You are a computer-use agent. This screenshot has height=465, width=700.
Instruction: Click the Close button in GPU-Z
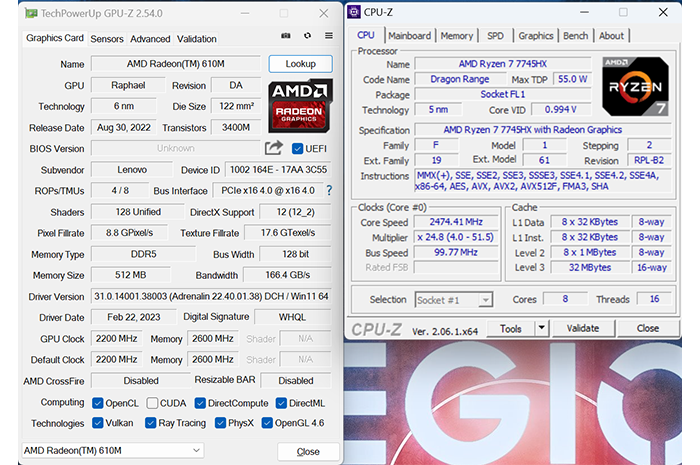click(x=308, y=452)
